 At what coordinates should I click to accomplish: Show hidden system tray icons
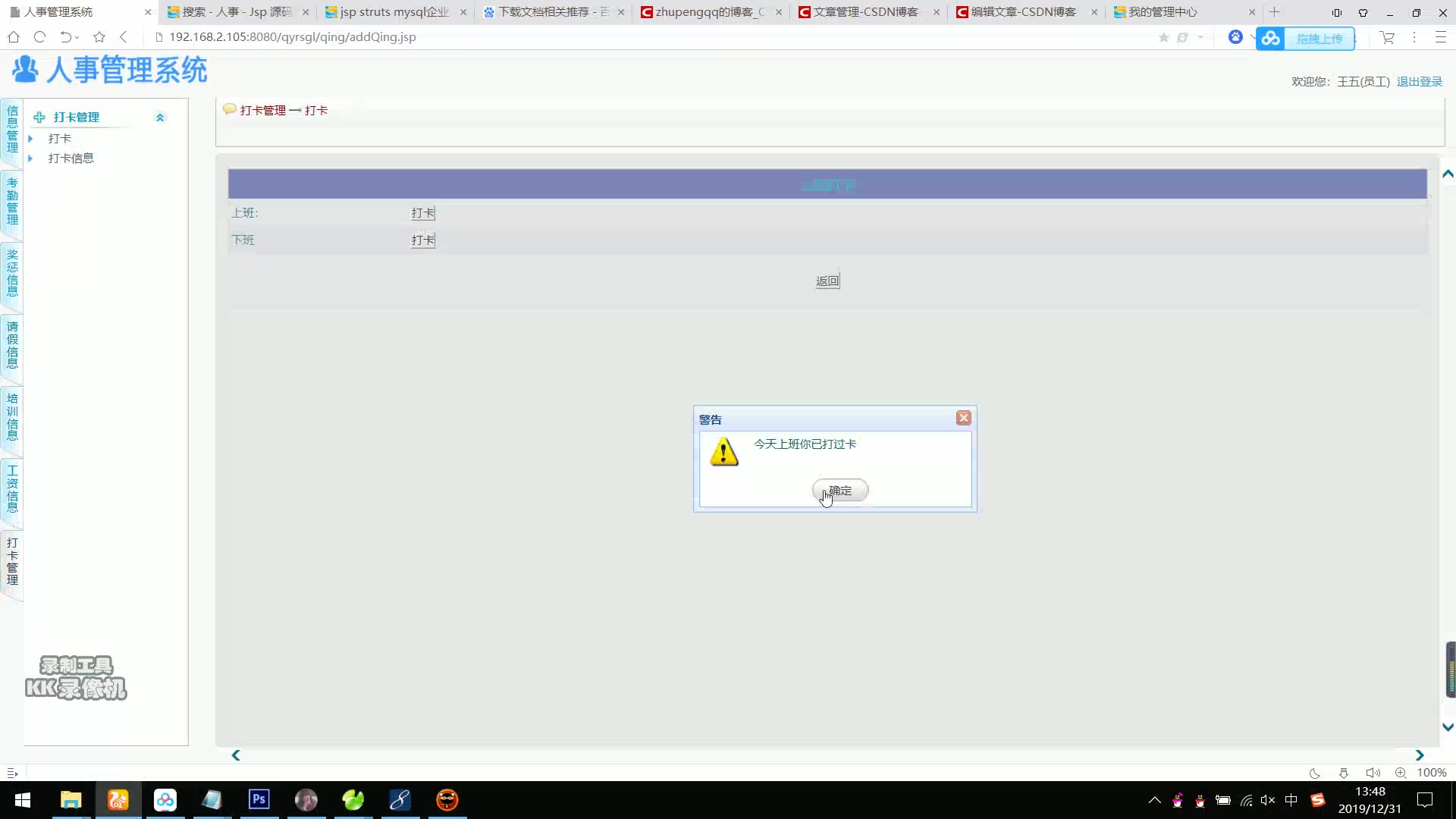tap(1154, 800)
